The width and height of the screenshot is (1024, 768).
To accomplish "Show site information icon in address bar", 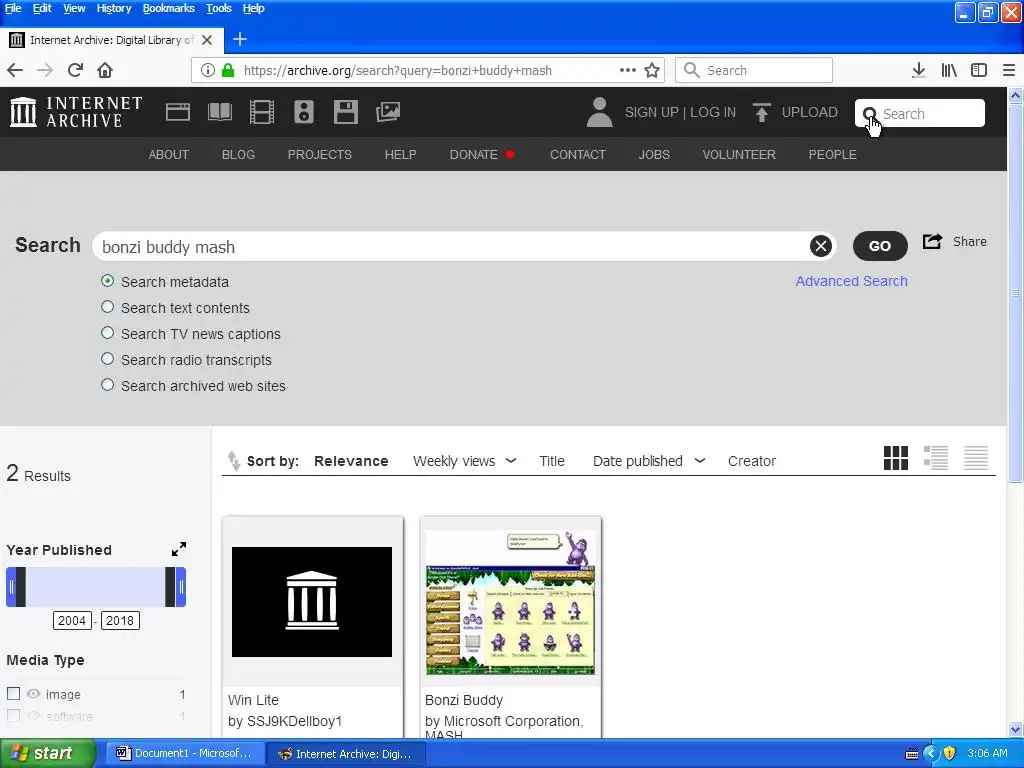I will click(207, 70).
